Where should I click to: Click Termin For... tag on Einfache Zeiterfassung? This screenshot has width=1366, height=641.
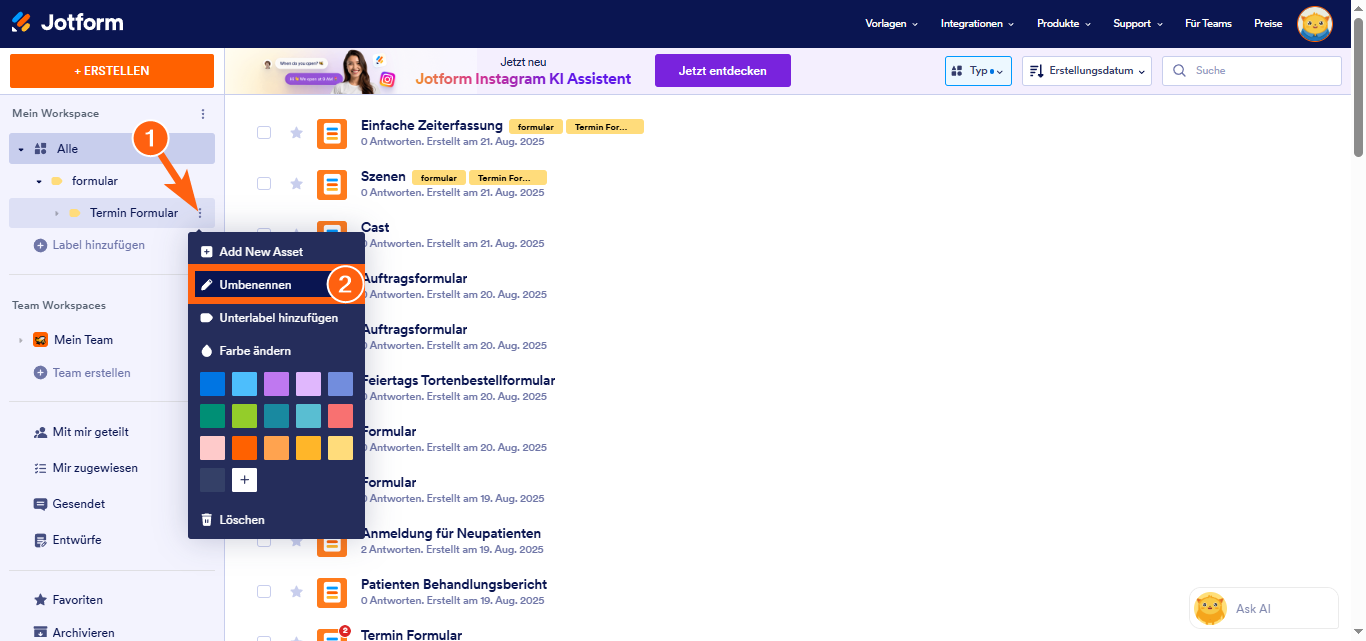[x=605, y=127]
